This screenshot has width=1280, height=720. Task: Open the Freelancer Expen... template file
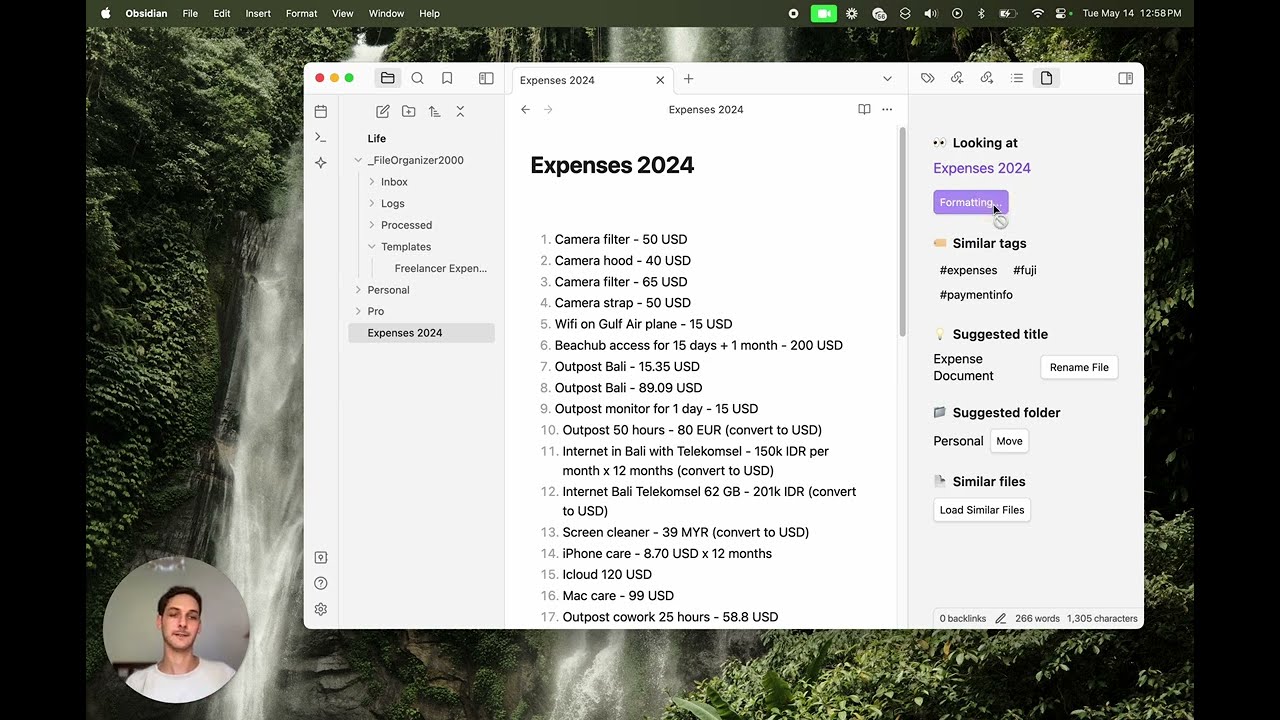[x=441, y=268]
